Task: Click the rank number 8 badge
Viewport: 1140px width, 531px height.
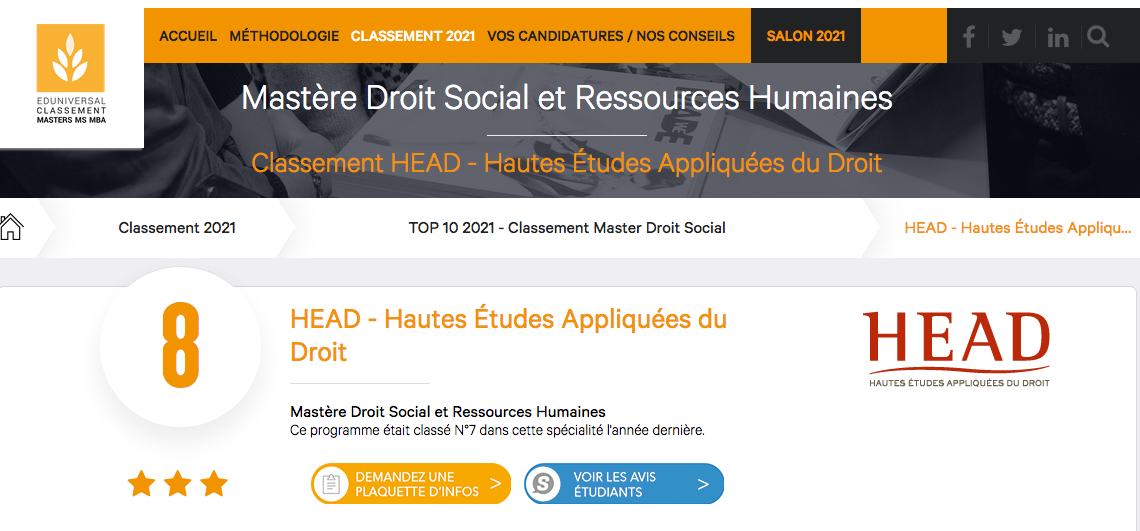Action: tap(180, 346)
